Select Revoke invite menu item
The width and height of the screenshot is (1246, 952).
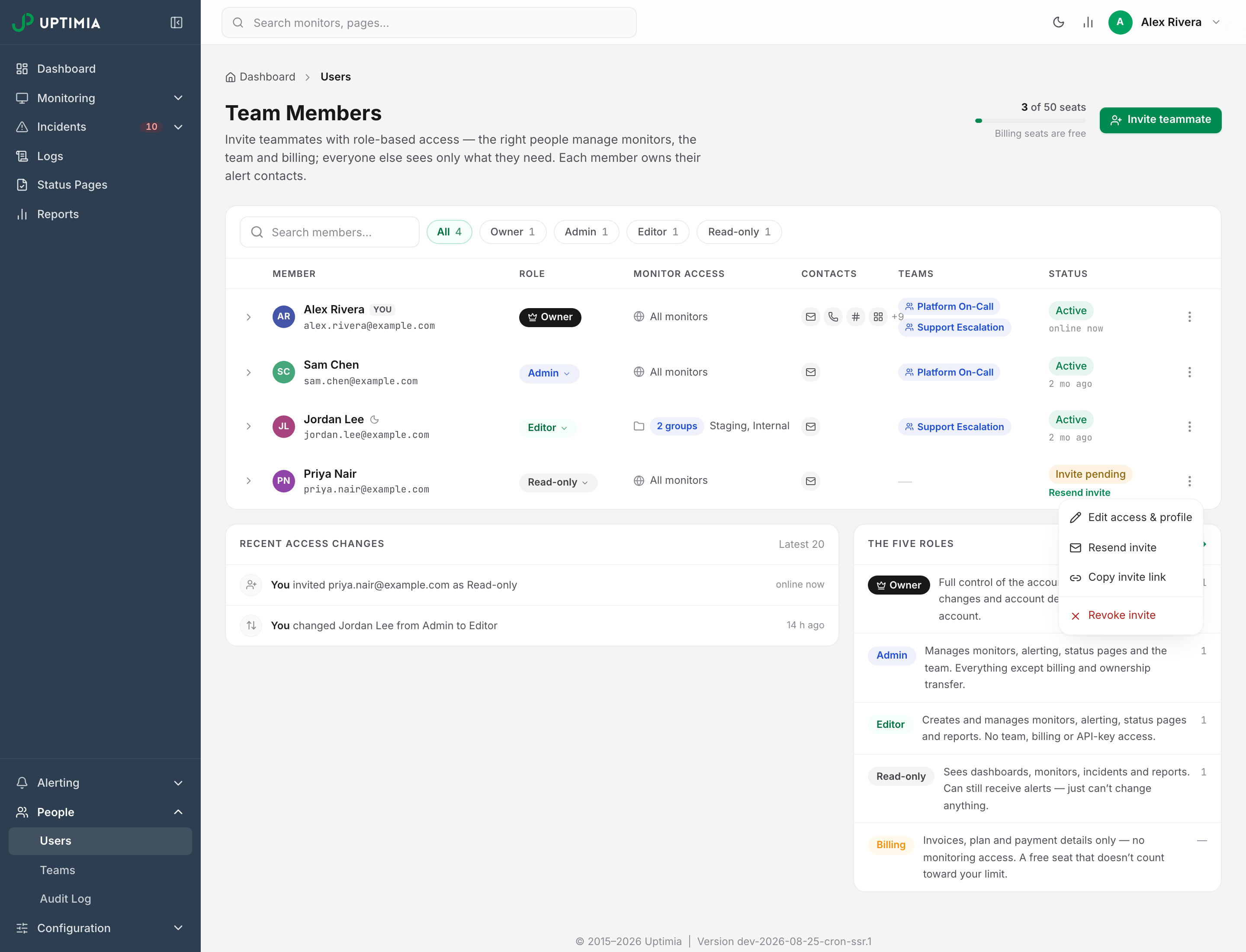1130,615
